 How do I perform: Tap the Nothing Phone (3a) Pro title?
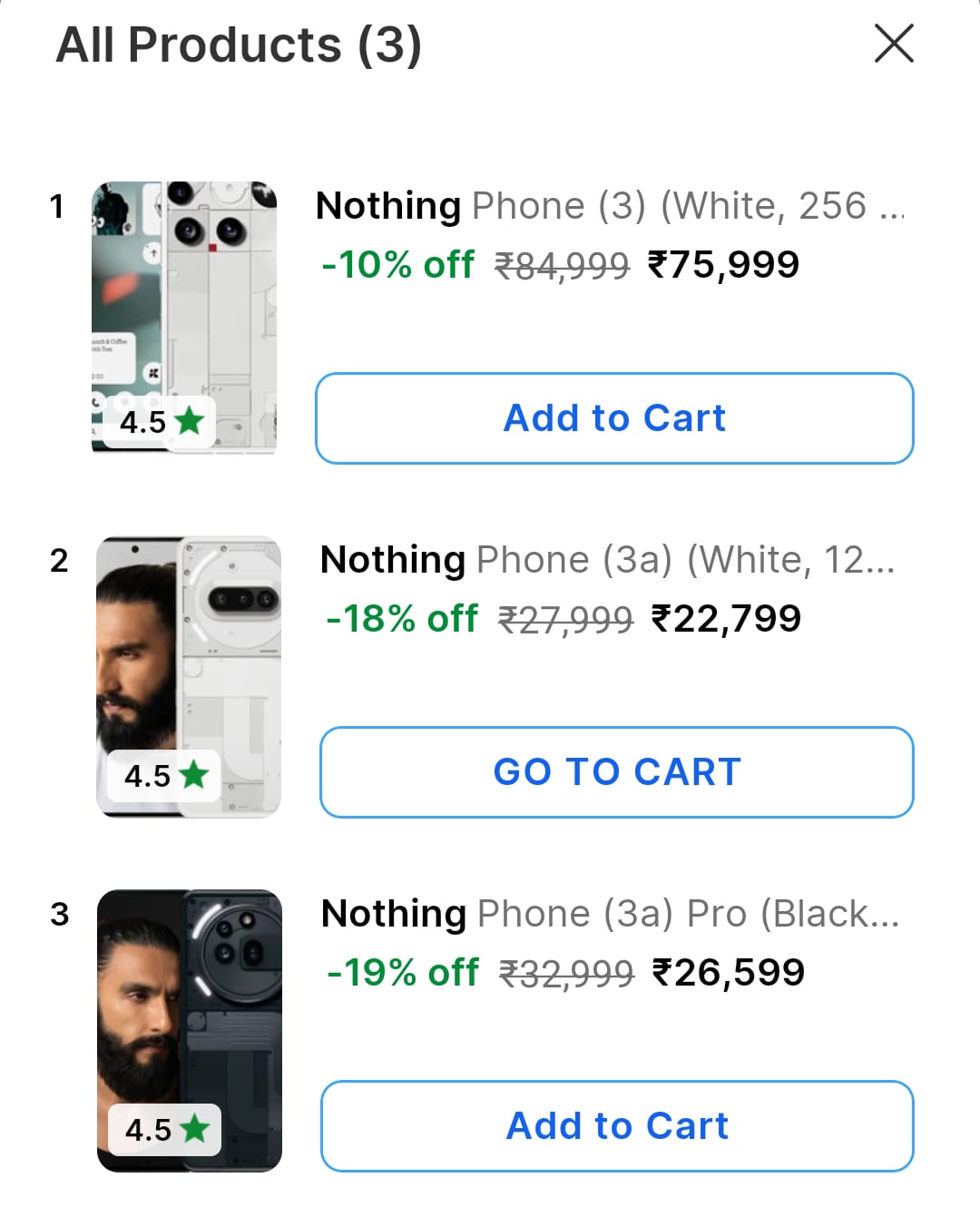click(x=610, y=914)
